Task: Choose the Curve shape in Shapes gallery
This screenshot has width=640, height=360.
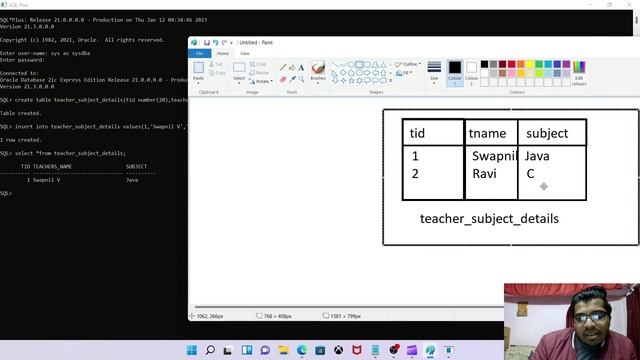Action: tap(343, 65)
